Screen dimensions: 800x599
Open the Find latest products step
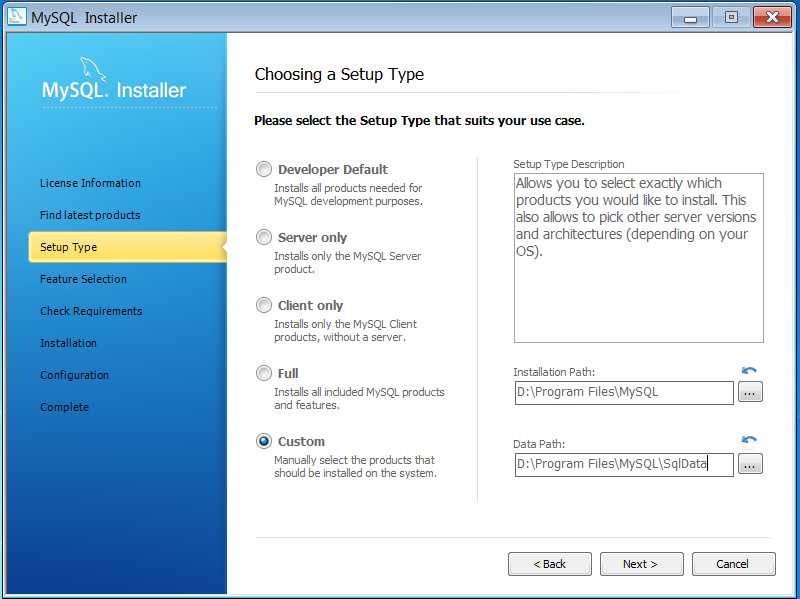tap(90, 215)
